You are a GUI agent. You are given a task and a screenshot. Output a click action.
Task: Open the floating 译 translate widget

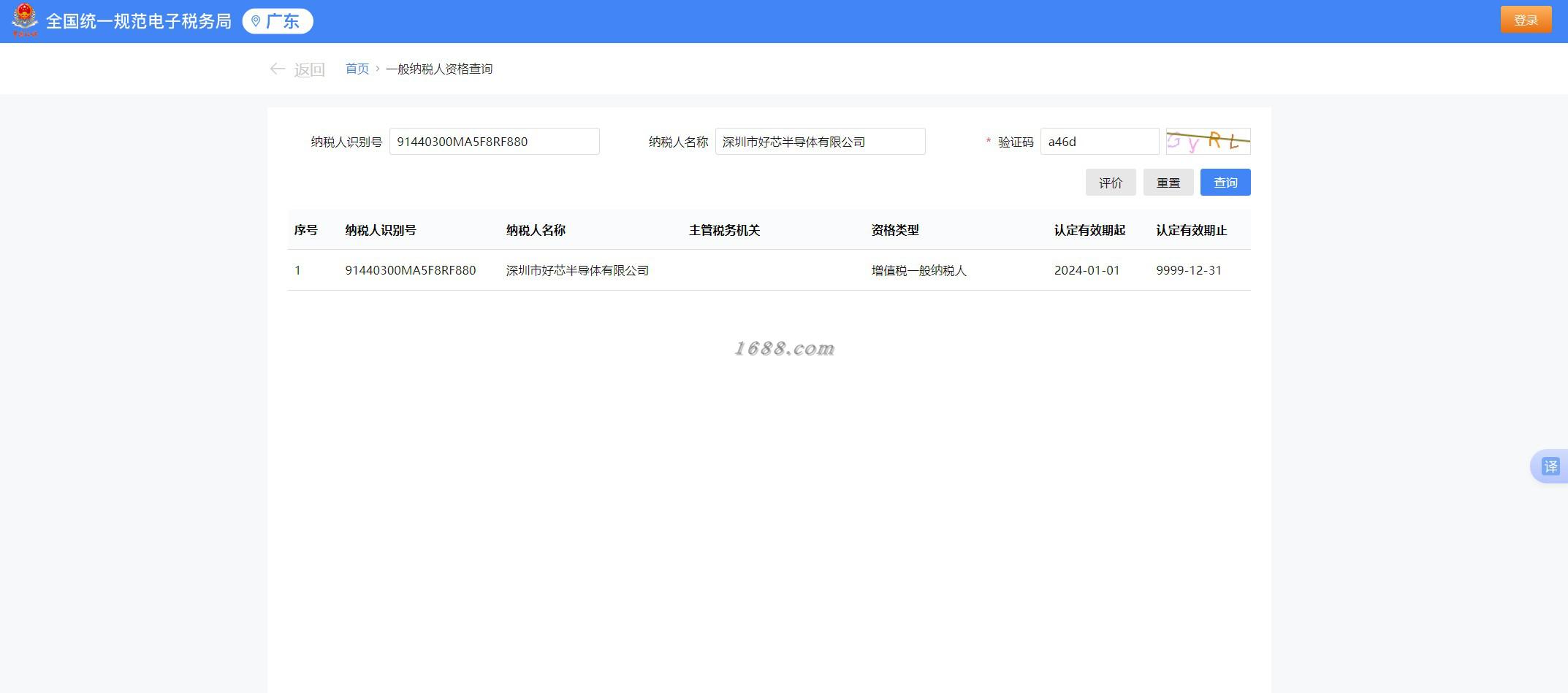pos(1550,466)
